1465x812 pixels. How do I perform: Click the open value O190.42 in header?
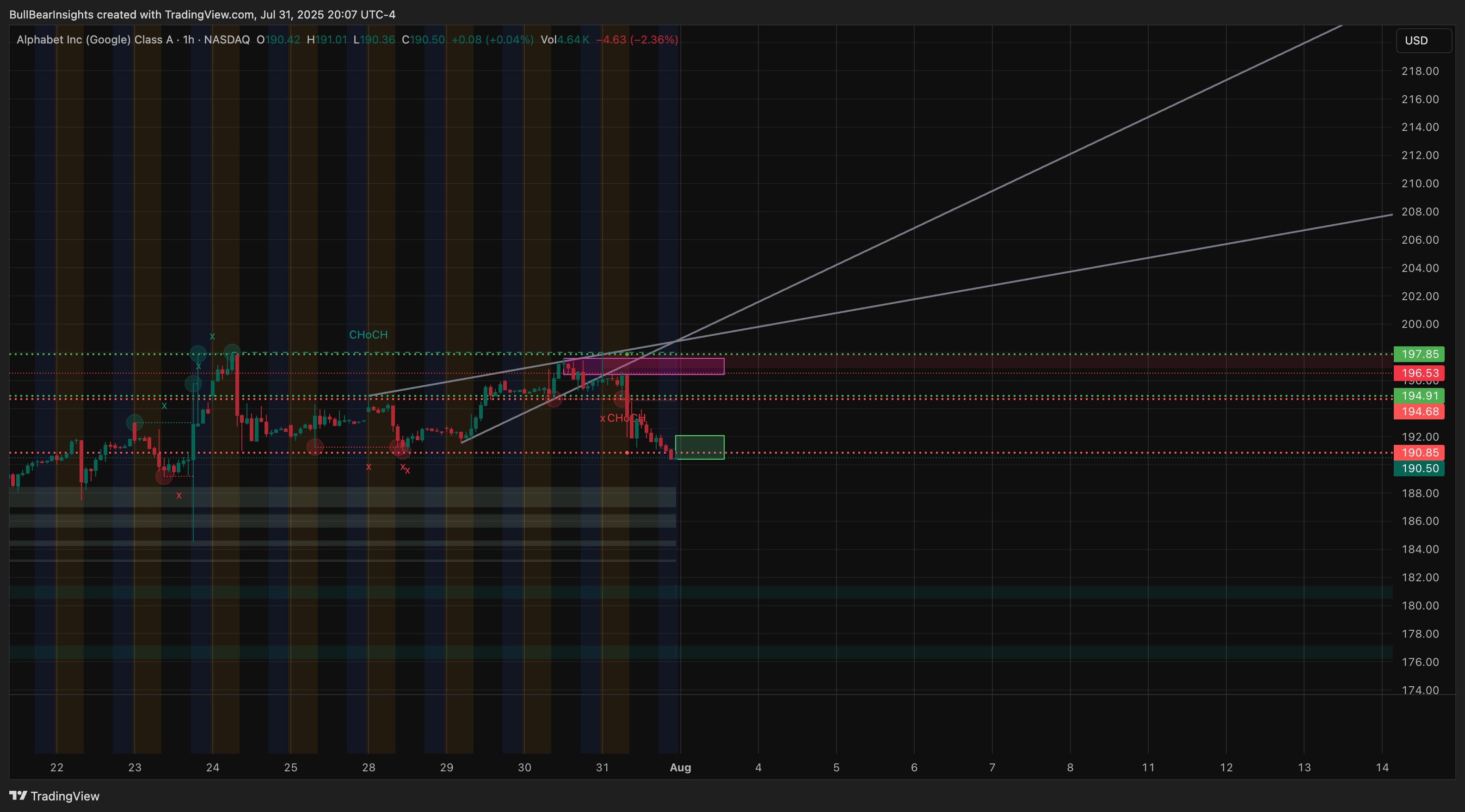278,40
